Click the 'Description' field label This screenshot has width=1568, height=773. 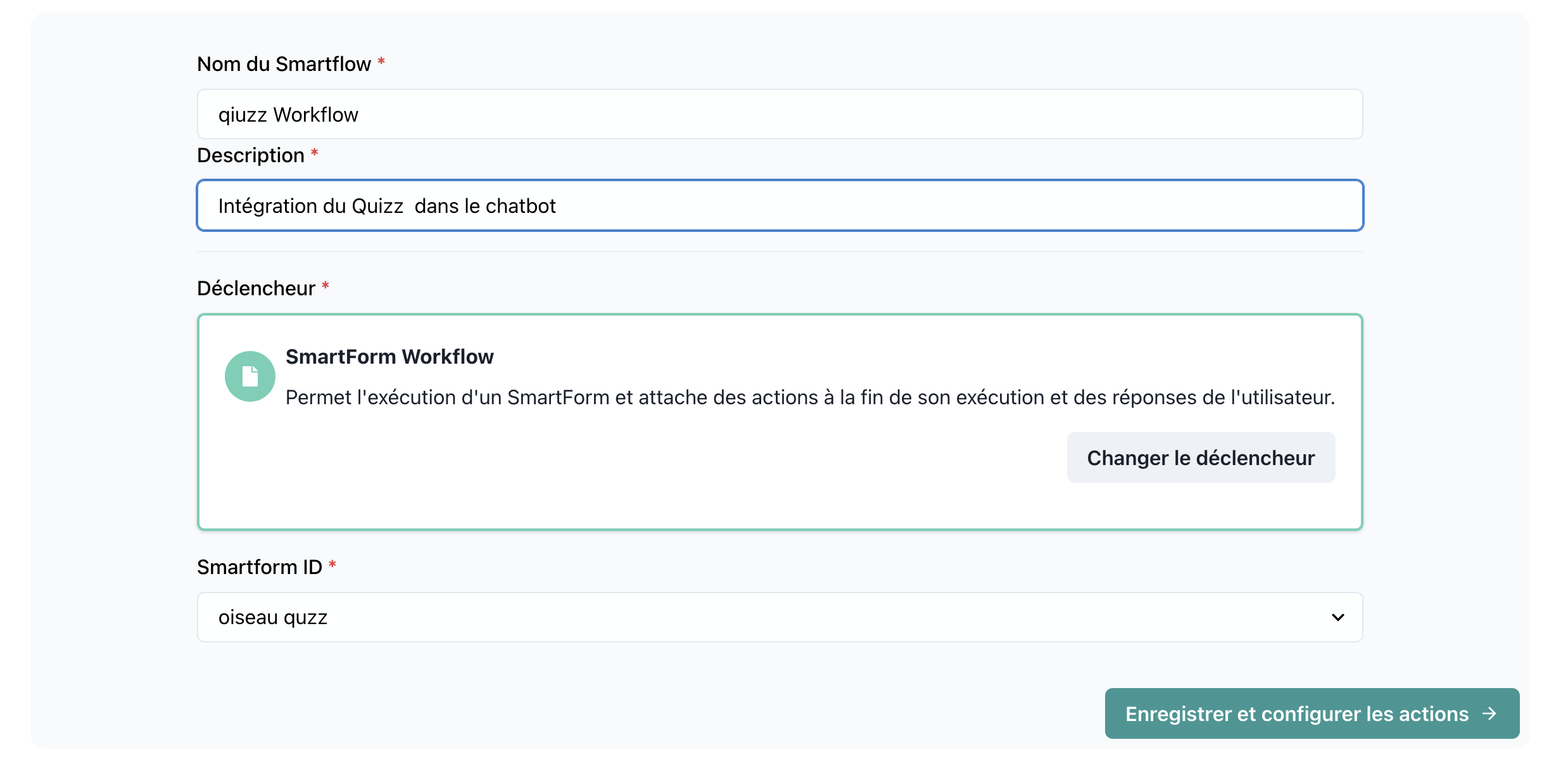(250, 155)
